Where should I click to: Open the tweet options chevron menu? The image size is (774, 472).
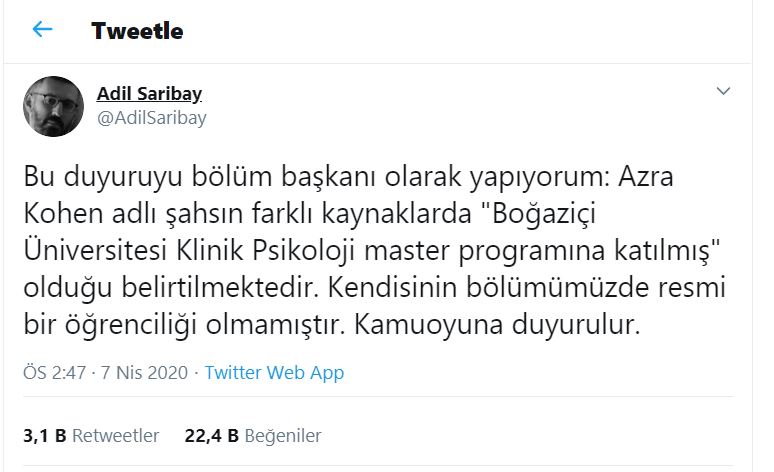pos(724,92)
